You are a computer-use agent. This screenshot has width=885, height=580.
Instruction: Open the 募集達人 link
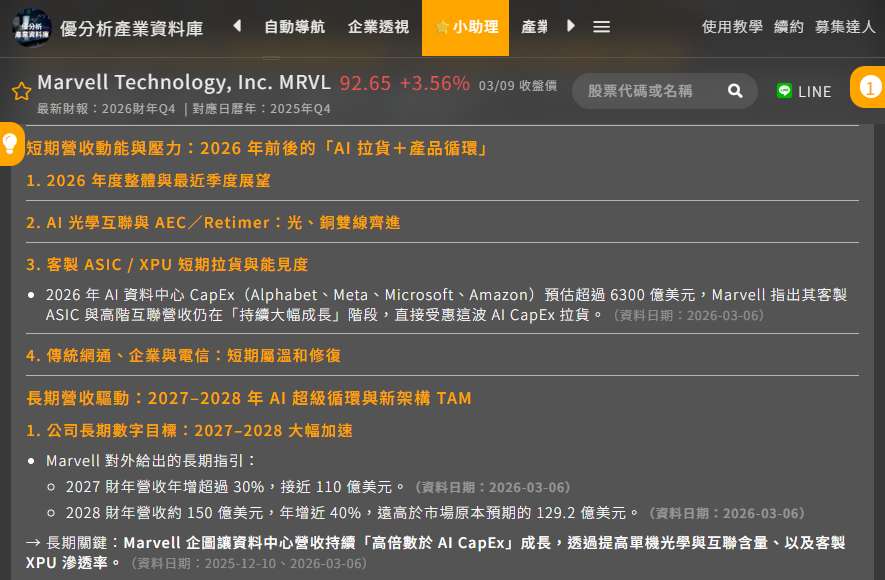[845, 27]
